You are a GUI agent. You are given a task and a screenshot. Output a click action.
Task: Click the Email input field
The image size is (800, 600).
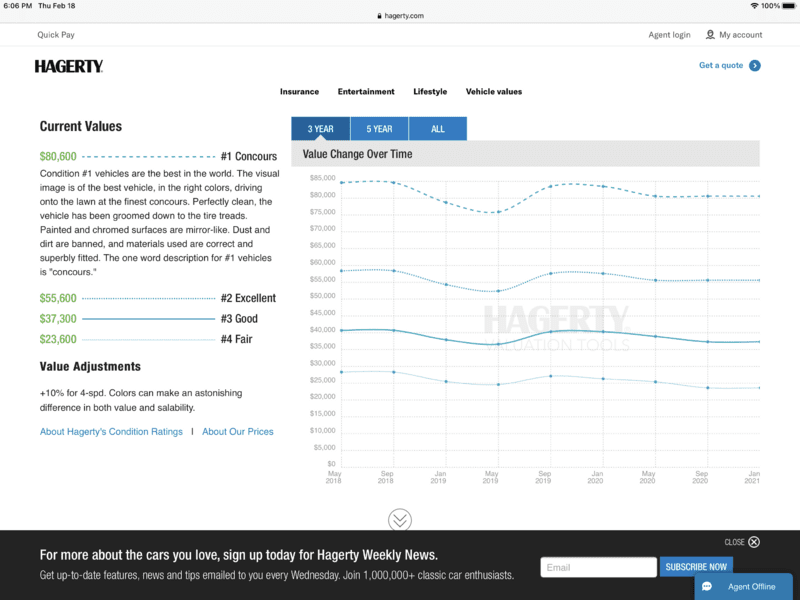point(598,567)
